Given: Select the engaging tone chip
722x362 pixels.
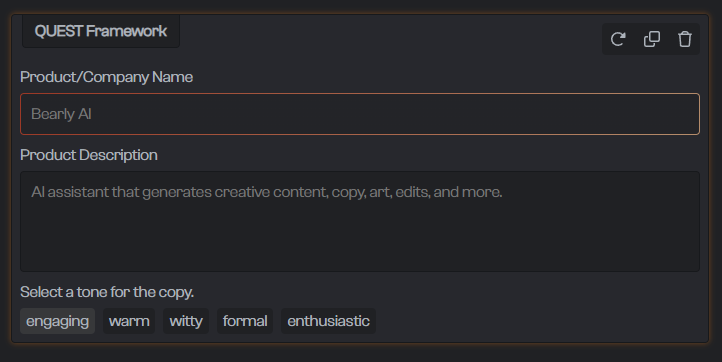Looking at the screenshot, I should [58, 321].
